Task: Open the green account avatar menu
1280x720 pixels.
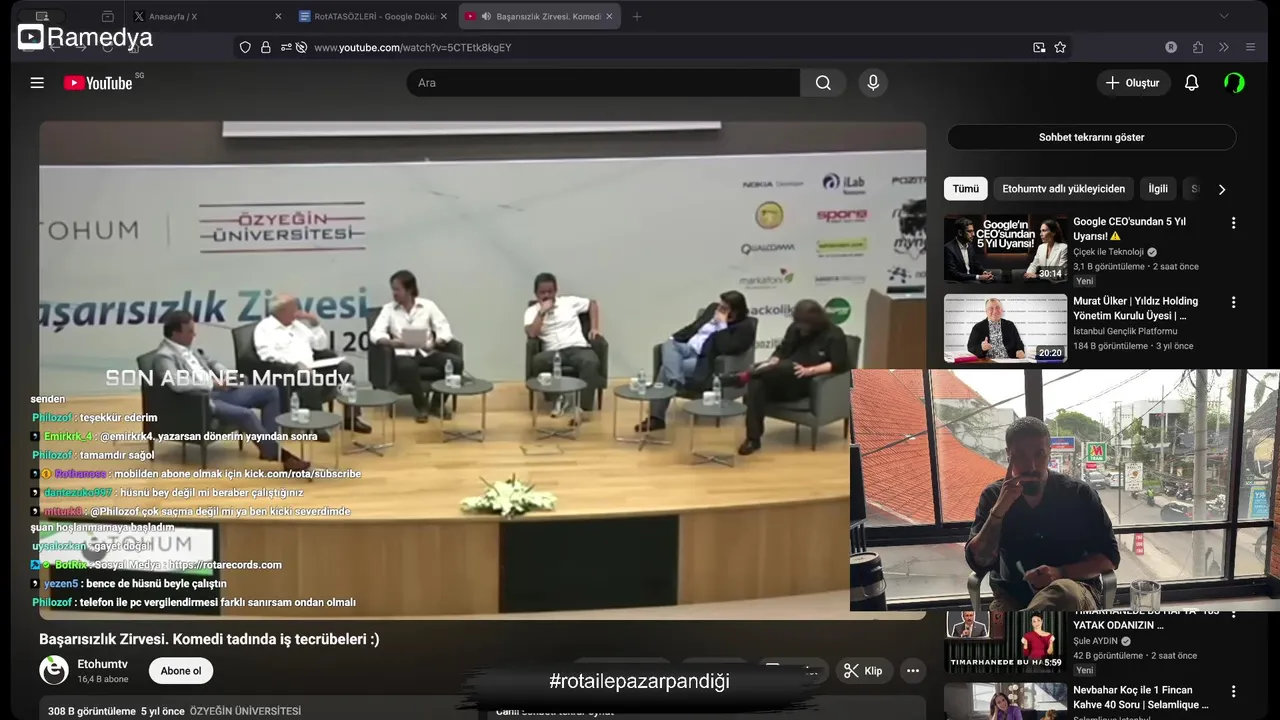Action: tap(1234, 83)
